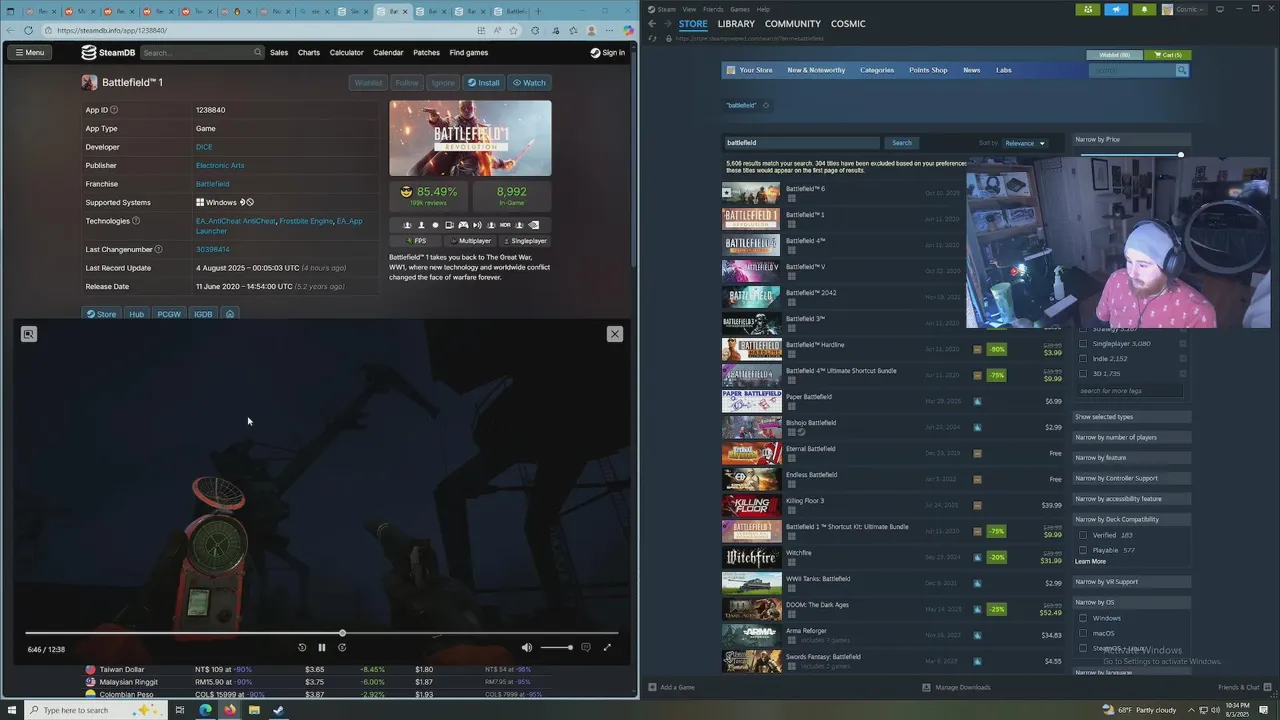Focus the SteamDB search field
1280x720 pixels.
pos(200,52)
